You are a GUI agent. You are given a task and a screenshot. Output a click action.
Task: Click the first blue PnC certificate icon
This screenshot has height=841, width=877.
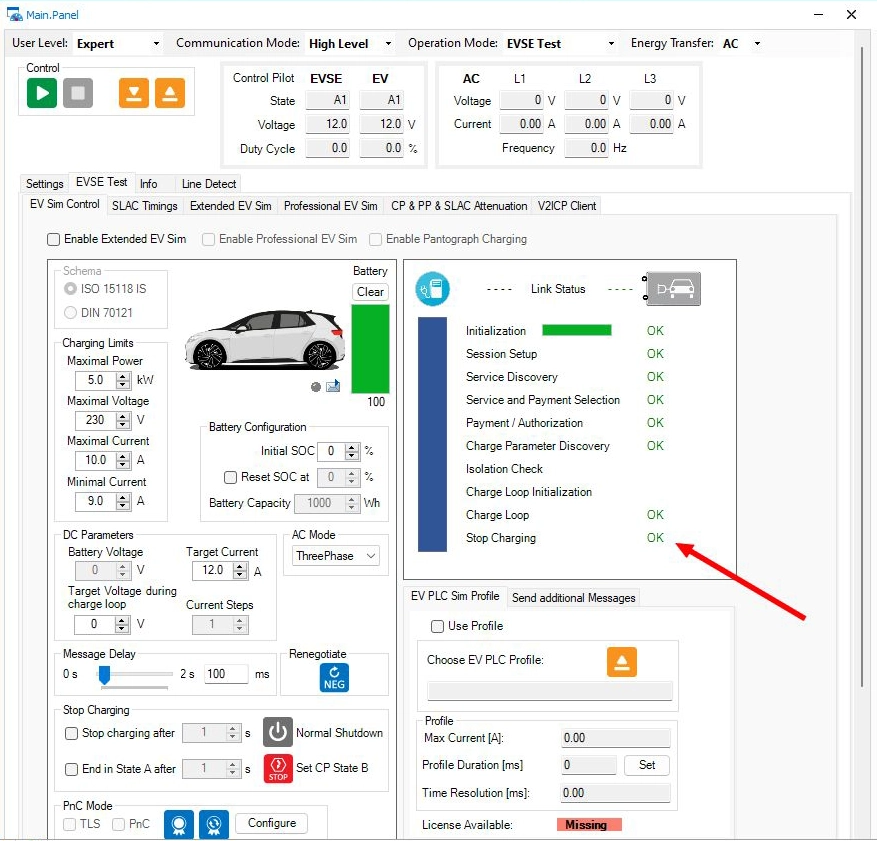[x=179, y=824]
